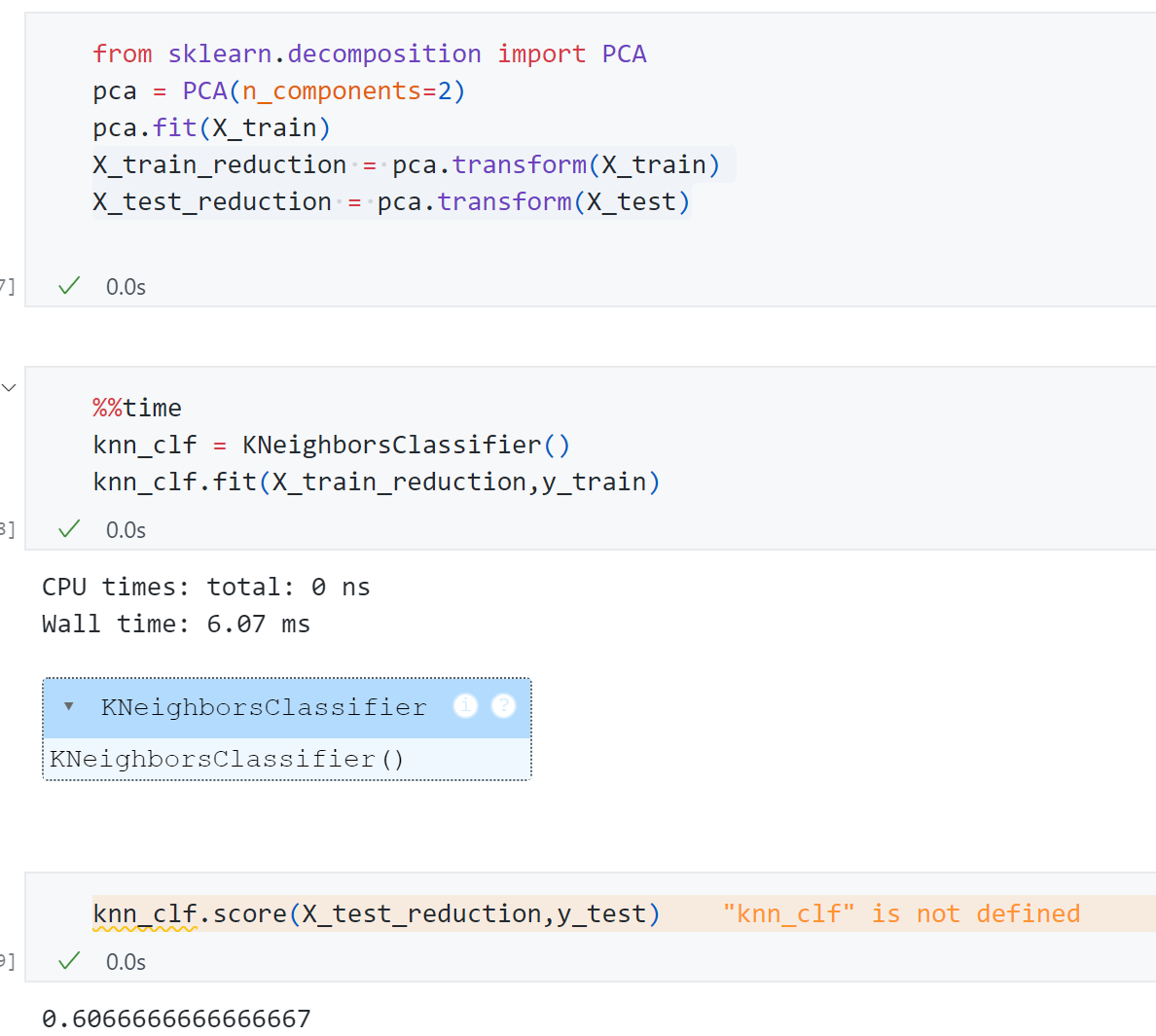Place cursor in the sklearn.decomposition import line

coord(370,54)
